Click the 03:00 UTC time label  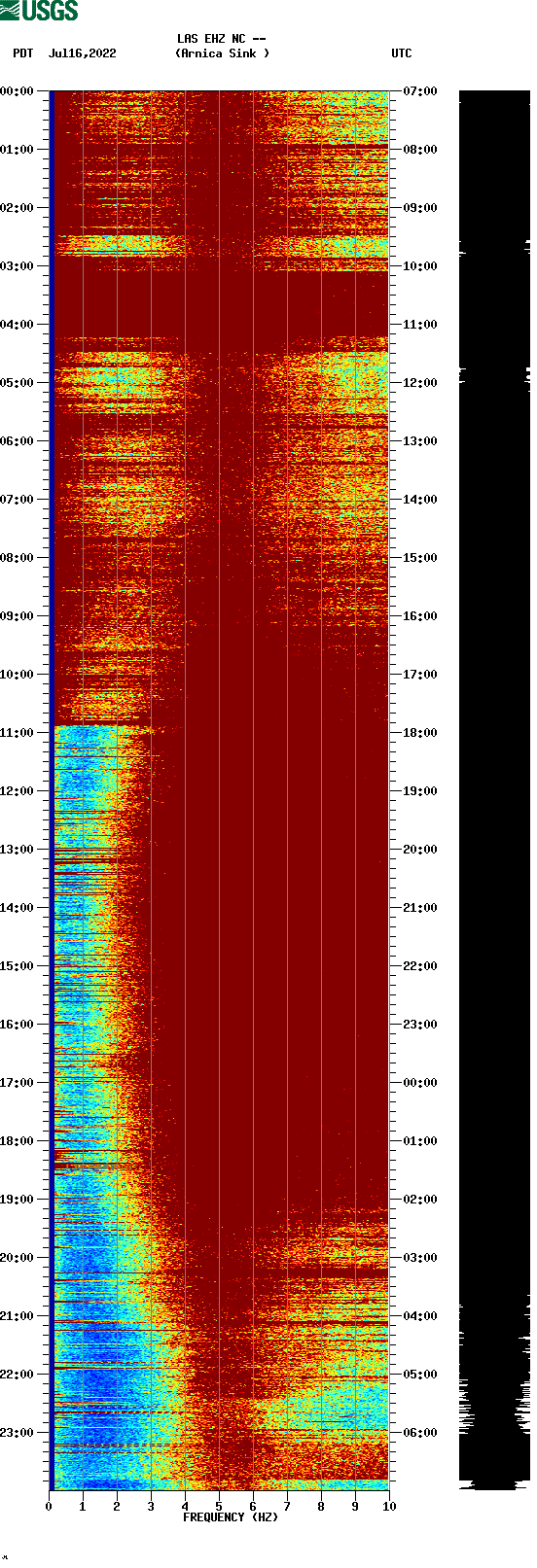(x=420, y=1257)
